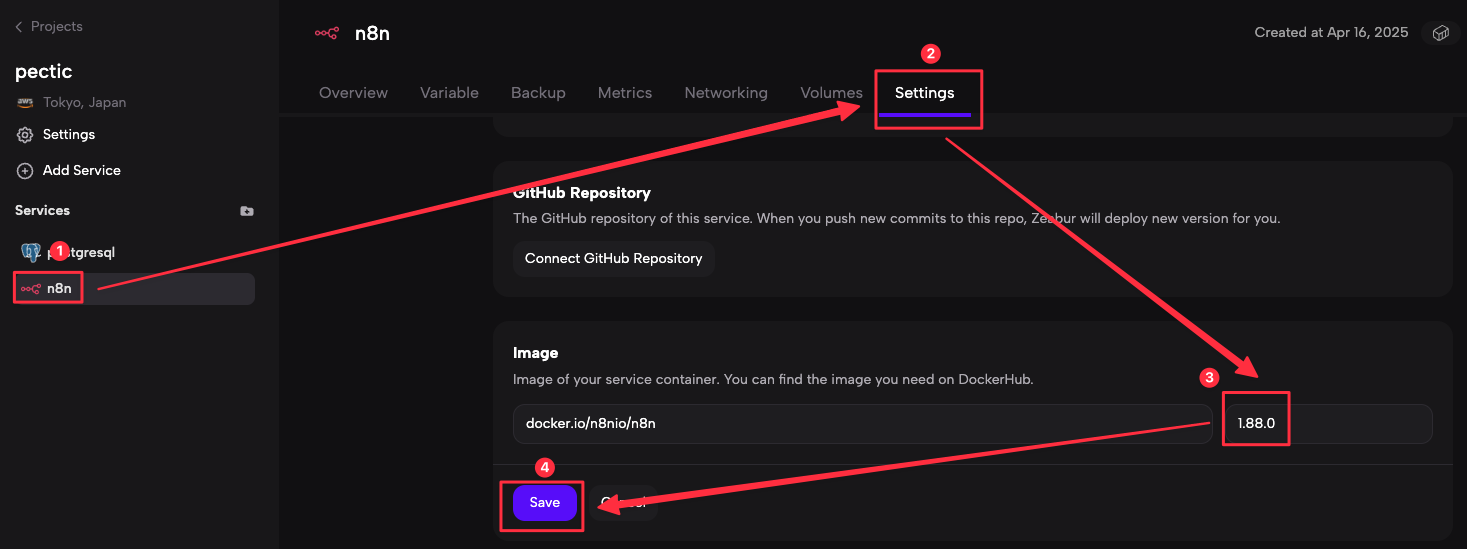Image resolution: width=1467 pixels, height=549 pixels.
Task: Open the Volumes tab
Action: 831,93
